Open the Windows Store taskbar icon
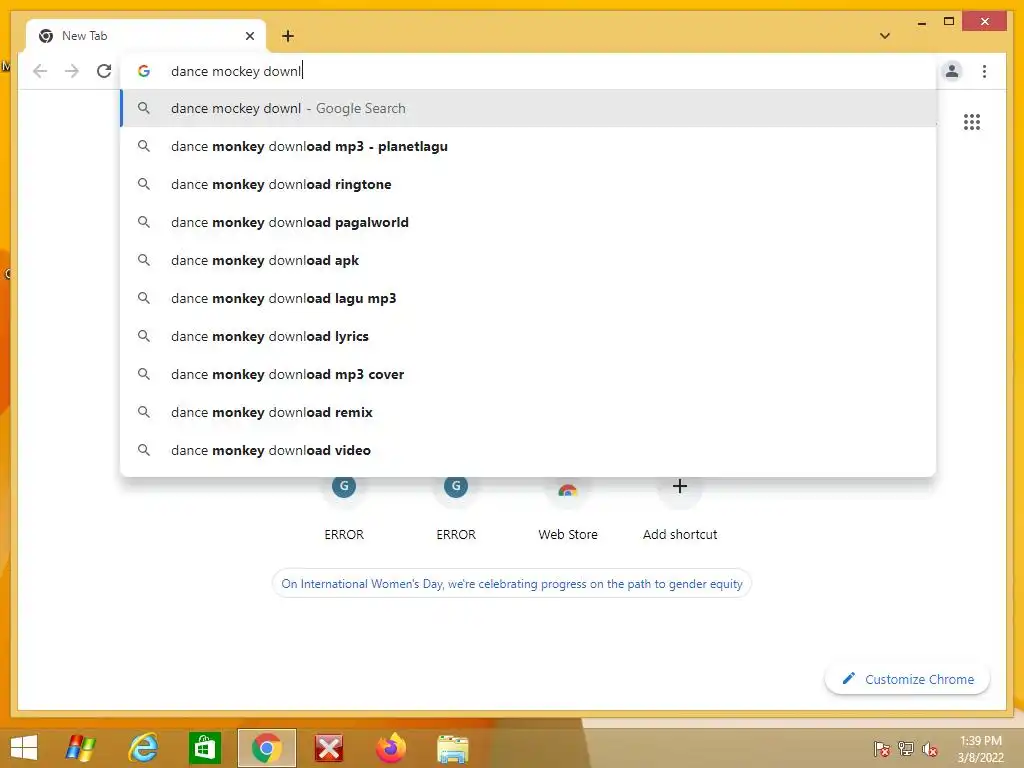 205,748
